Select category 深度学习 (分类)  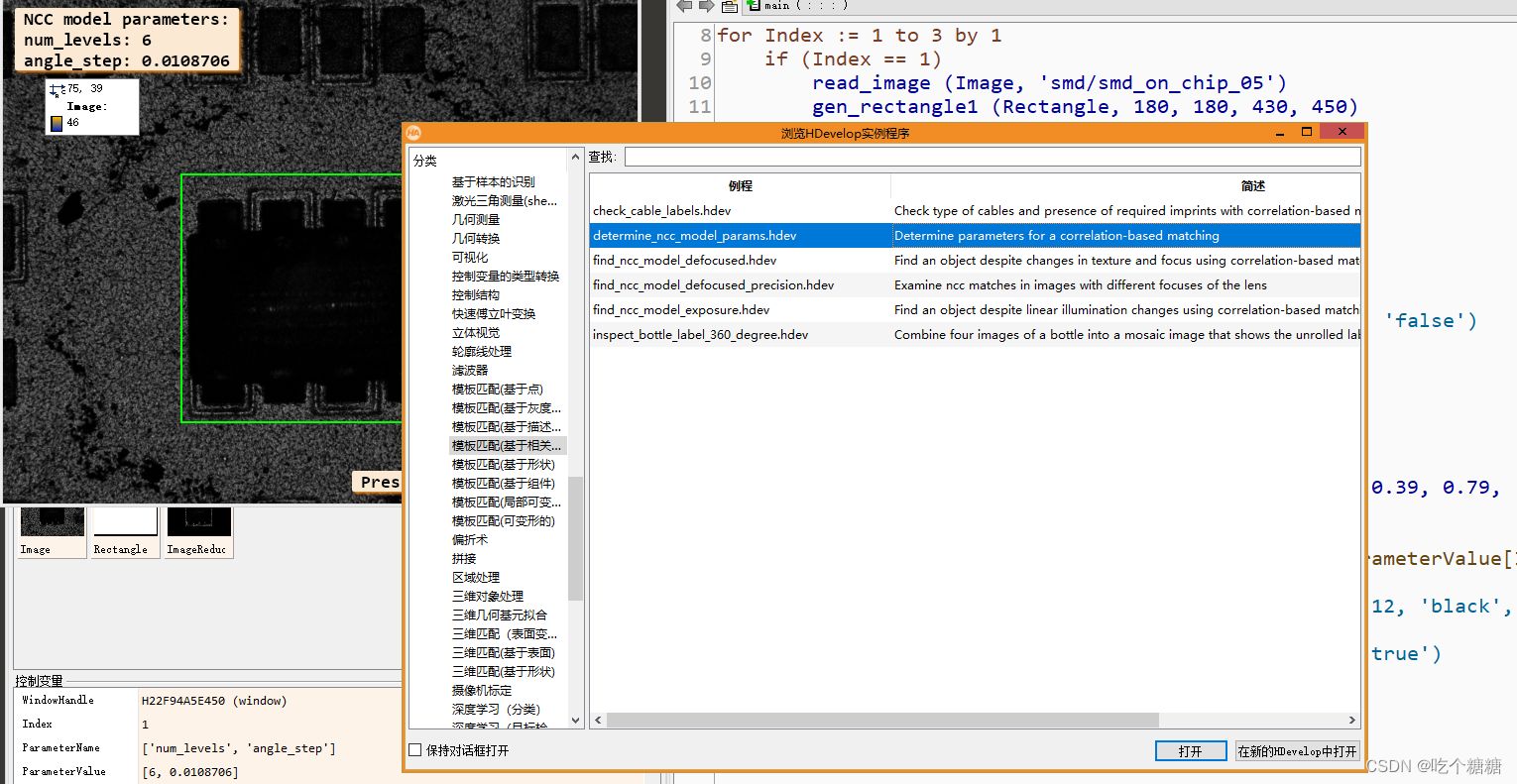coord(497,709)
